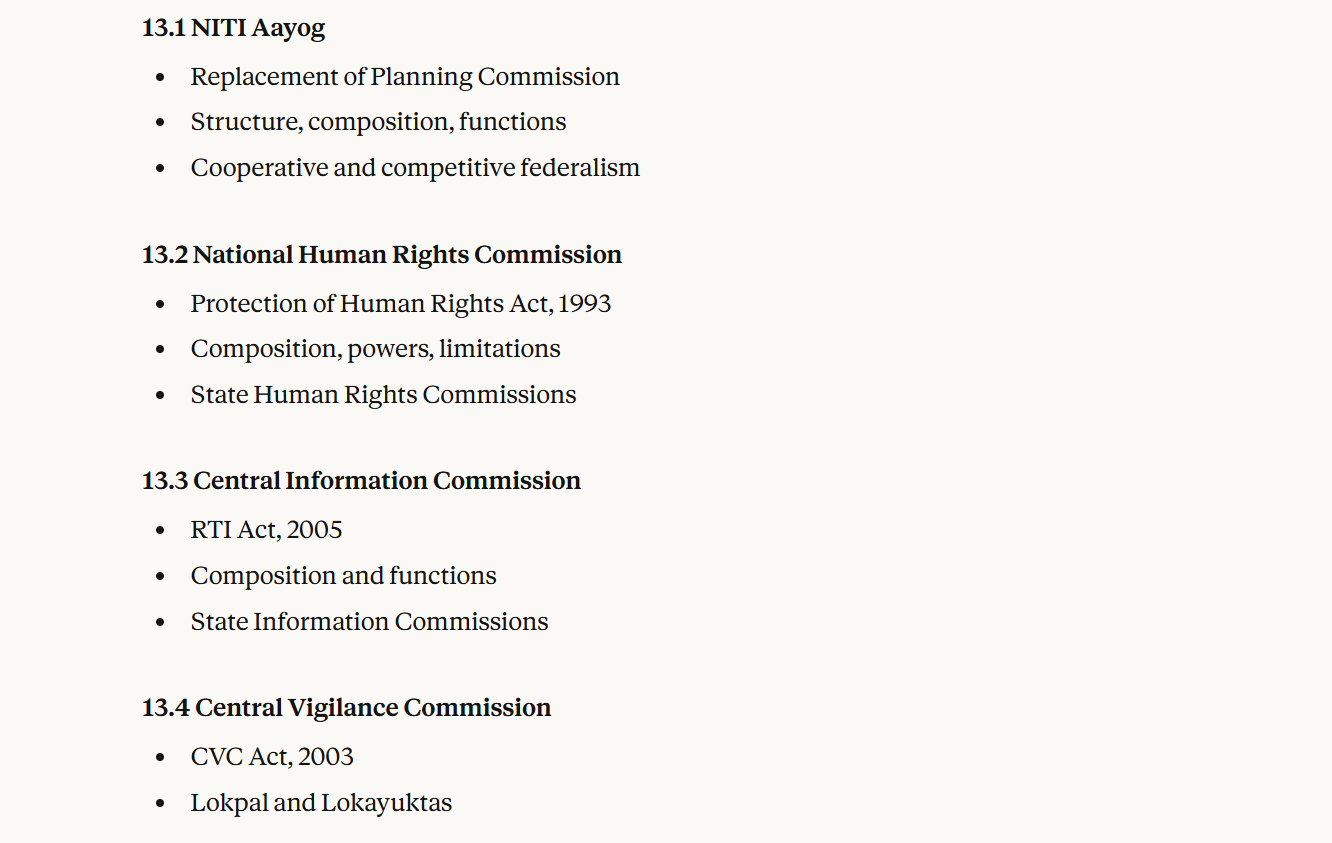Click bullet marker before 'Lokpal and Lokayuktas'
Viewport: 1332px width, 843px height.
[160, 804]
